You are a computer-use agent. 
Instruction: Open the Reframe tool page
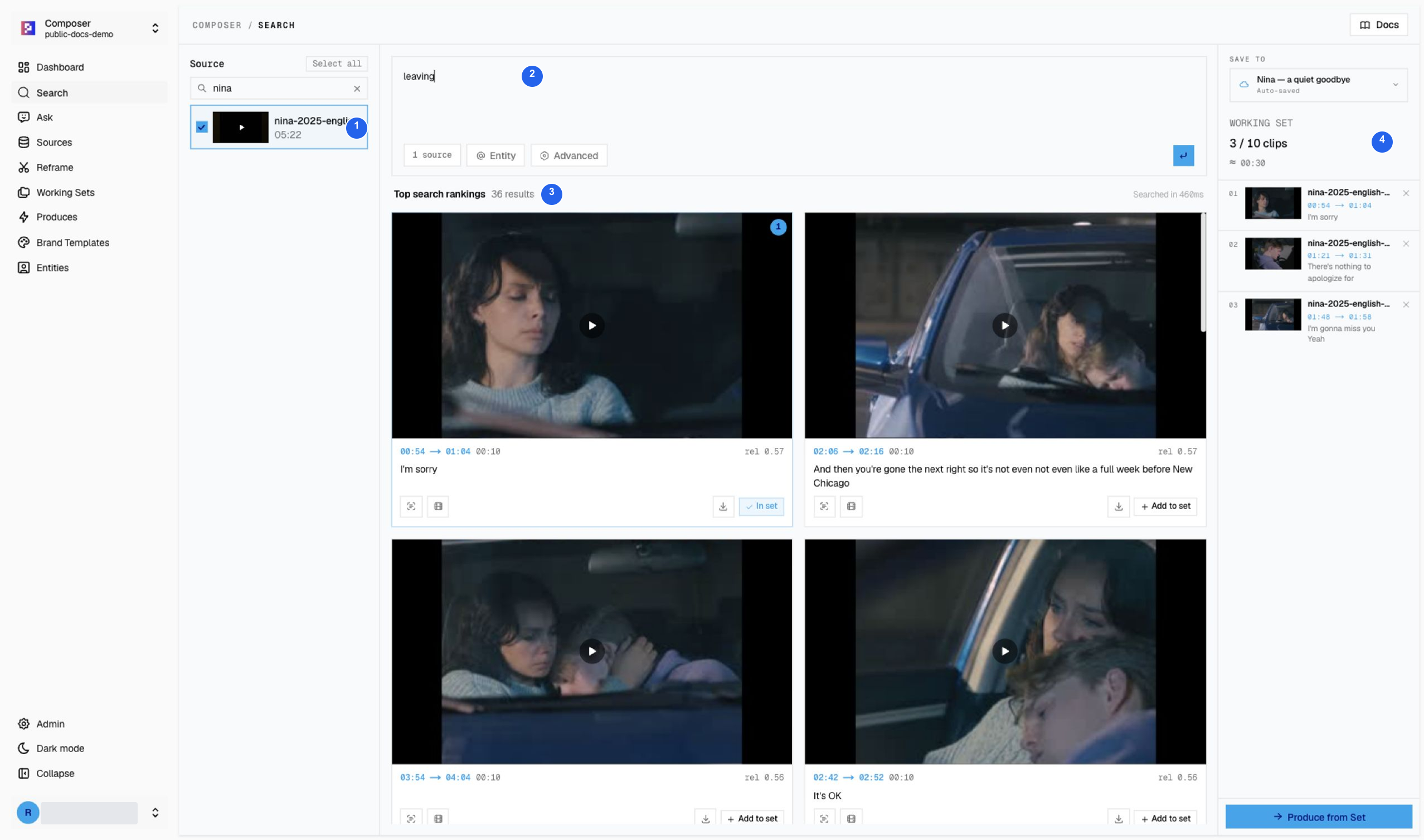coord(90,168)
